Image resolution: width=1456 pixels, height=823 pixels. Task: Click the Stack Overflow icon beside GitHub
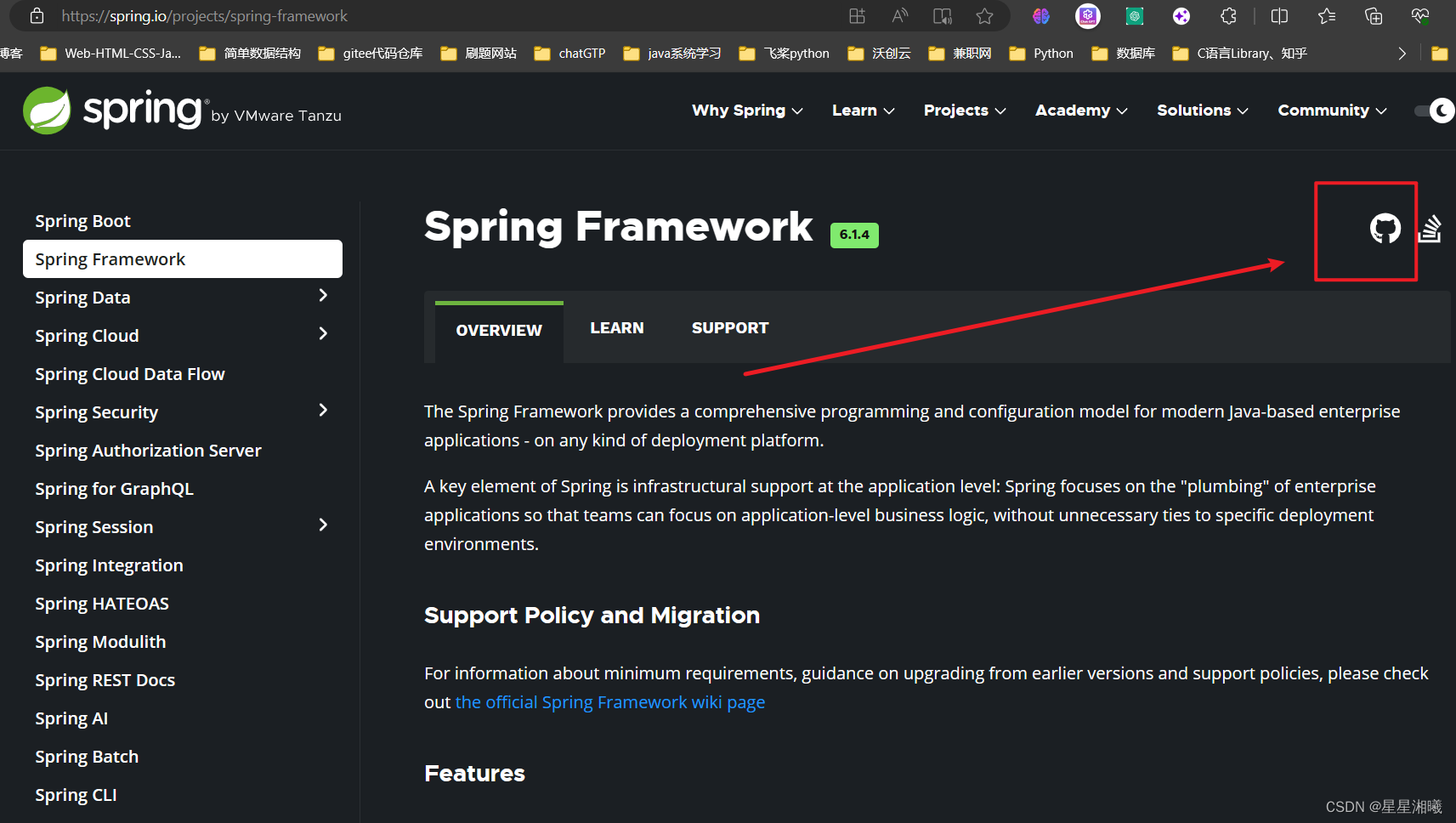coord(1431,228)
